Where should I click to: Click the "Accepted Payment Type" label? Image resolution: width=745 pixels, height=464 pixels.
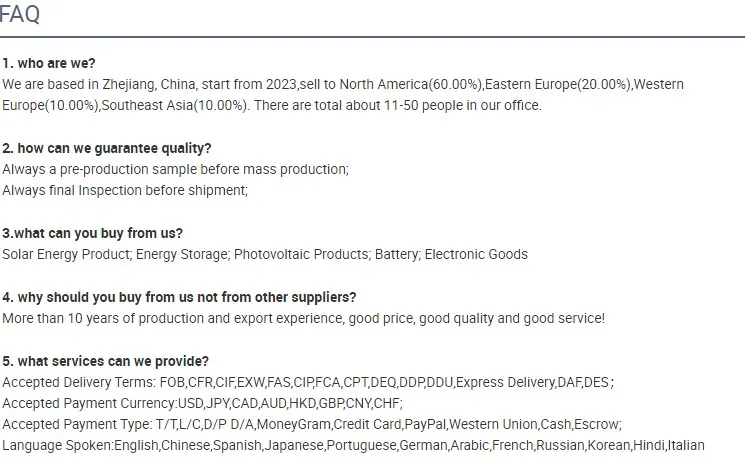click(76, 424)
